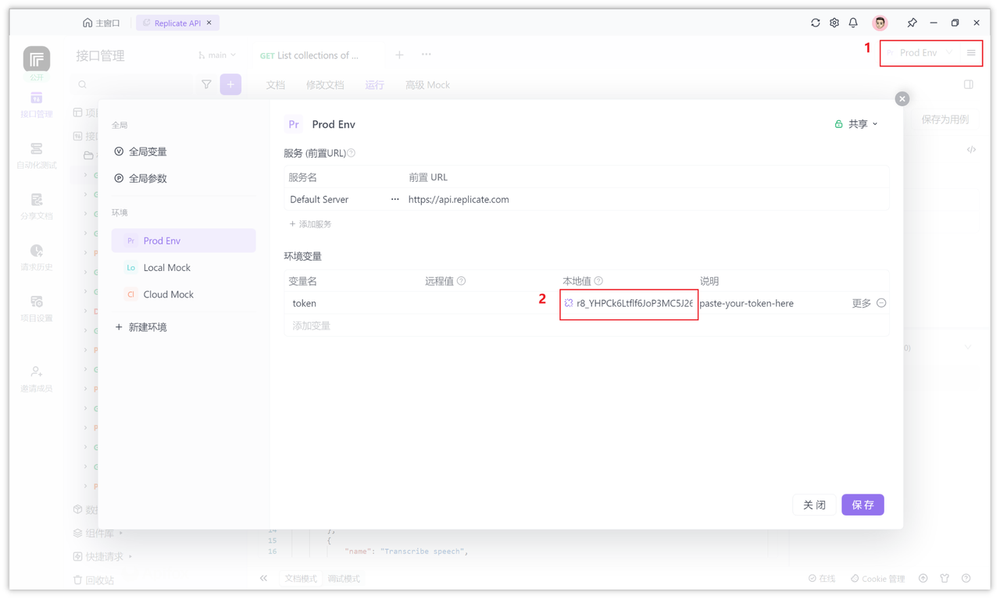Click the token 本地值 input field
Screen dimensions: 1000x599
point(628,302)
